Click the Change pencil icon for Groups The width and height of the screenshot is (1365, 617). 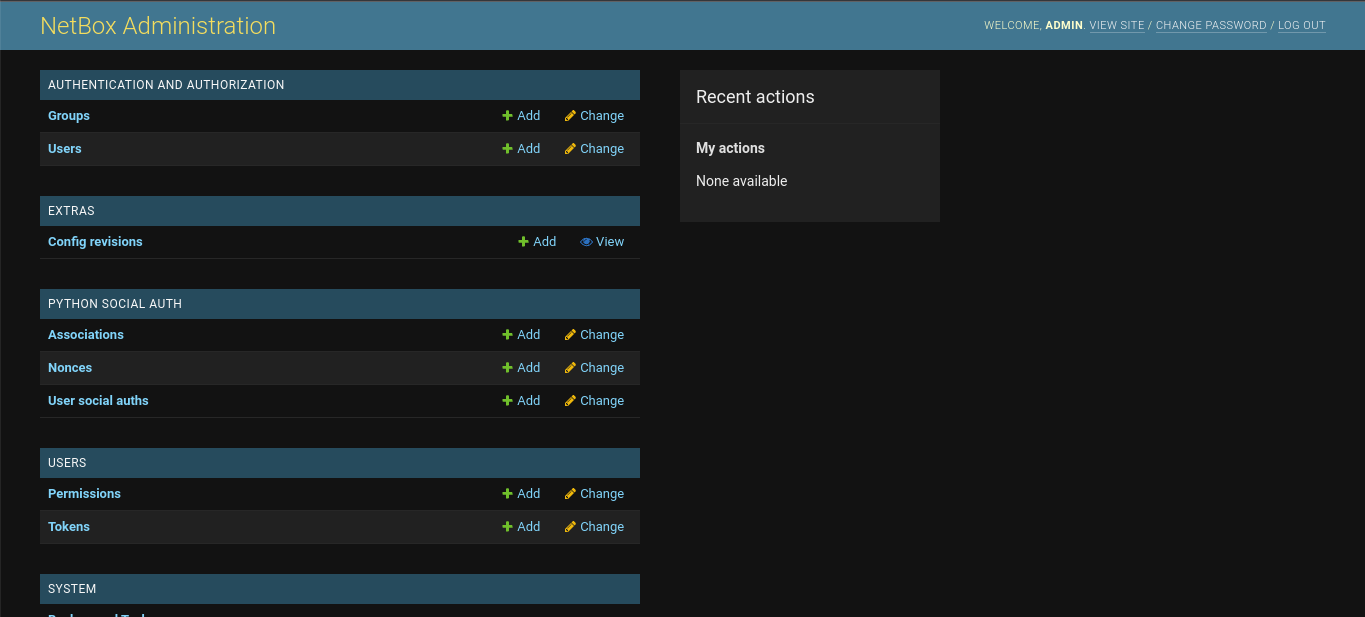tap(568, 115)
